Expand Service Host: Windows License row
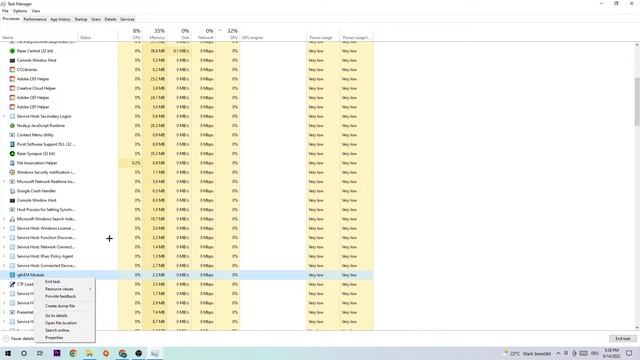Image resolution: width=640 pixels, height=360 pixels. click(4, 229)
